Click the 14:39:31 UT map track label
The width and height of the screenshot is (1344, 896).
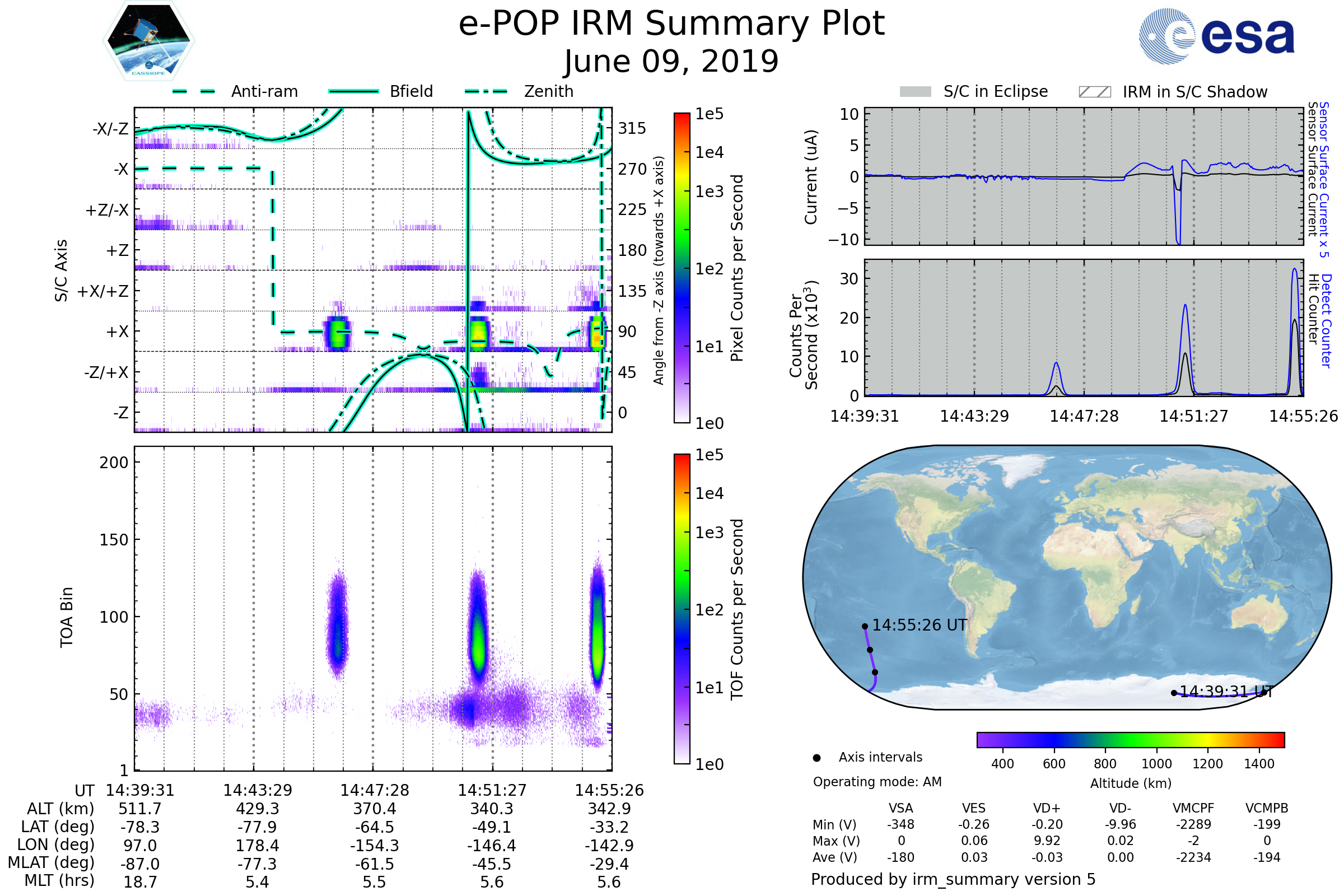[1226, 692]
